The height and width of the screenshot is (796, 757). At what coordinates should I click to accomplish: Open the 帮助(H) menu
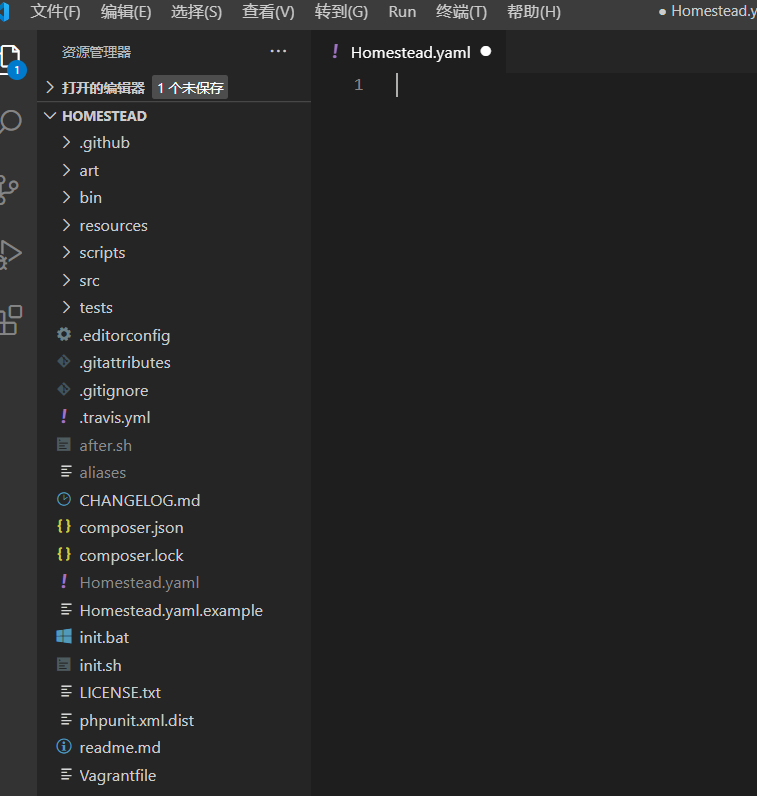pos(534,11)
